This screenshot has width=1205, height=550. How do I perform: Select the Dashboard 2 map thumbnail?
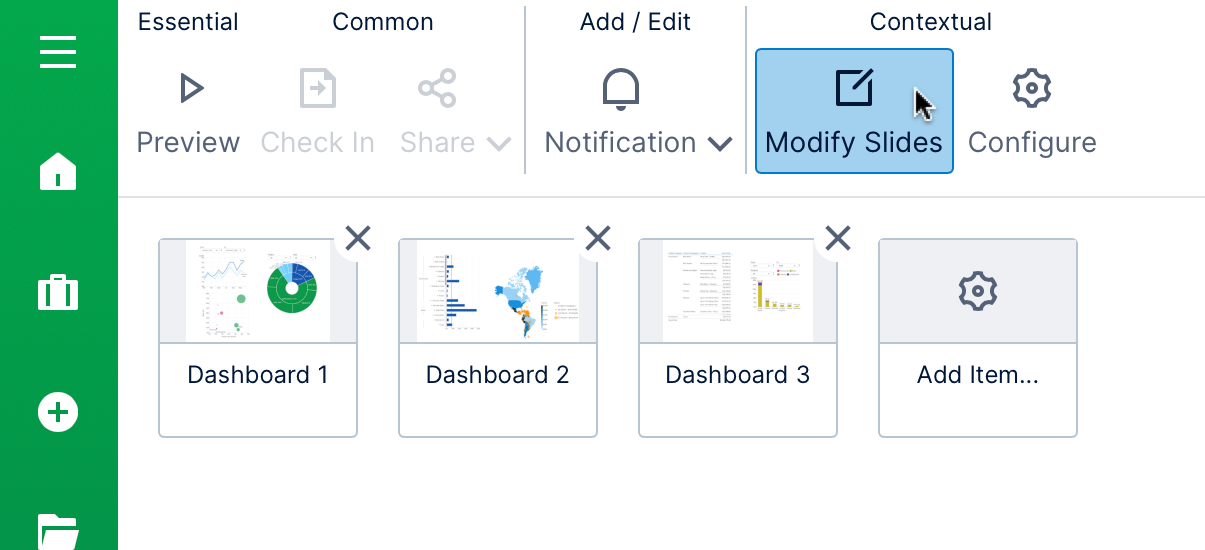click(498, 292)
